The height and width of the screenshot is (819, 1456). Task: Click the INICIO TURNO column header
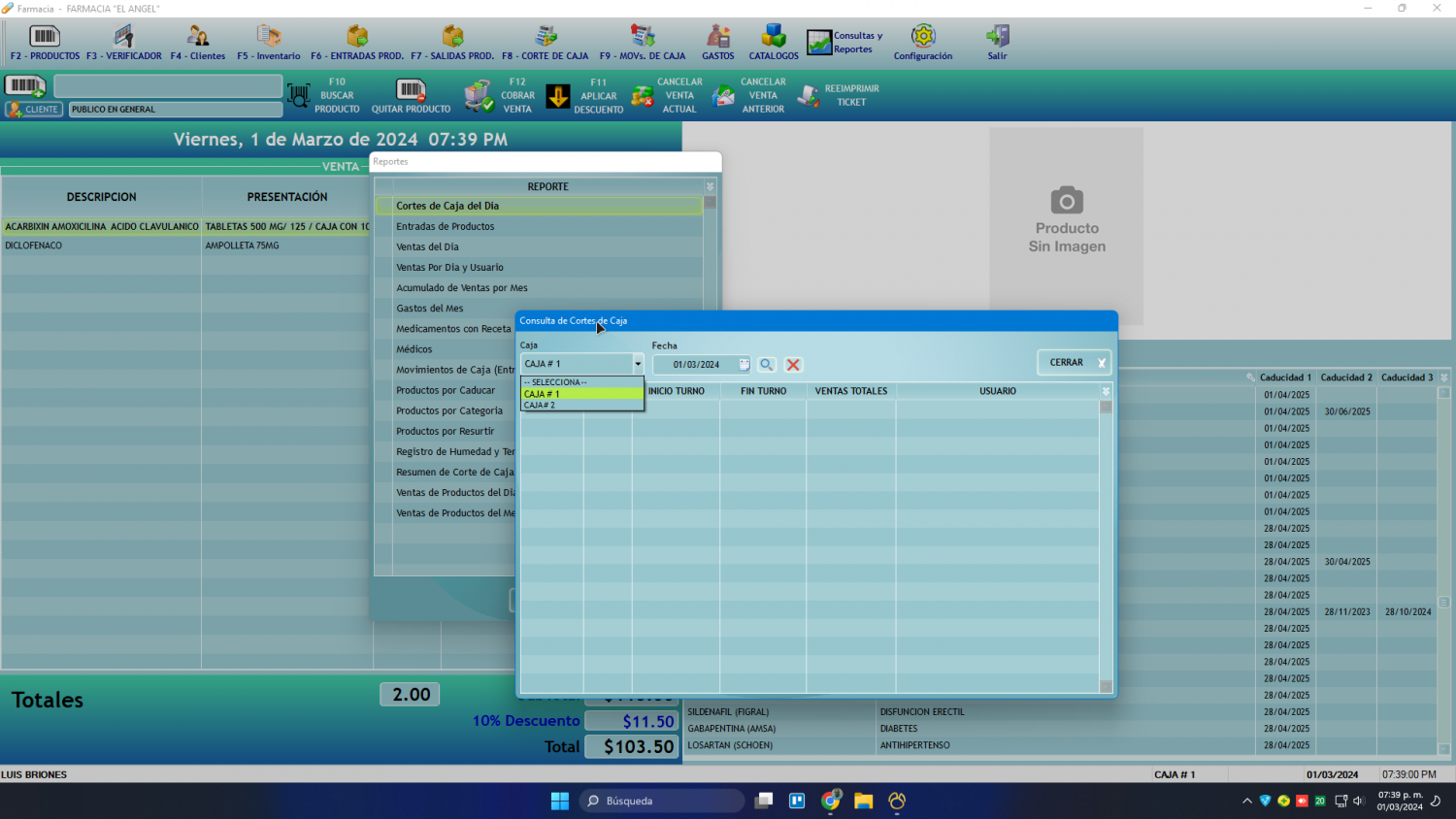pyautogui.click(x=677, y=391)
